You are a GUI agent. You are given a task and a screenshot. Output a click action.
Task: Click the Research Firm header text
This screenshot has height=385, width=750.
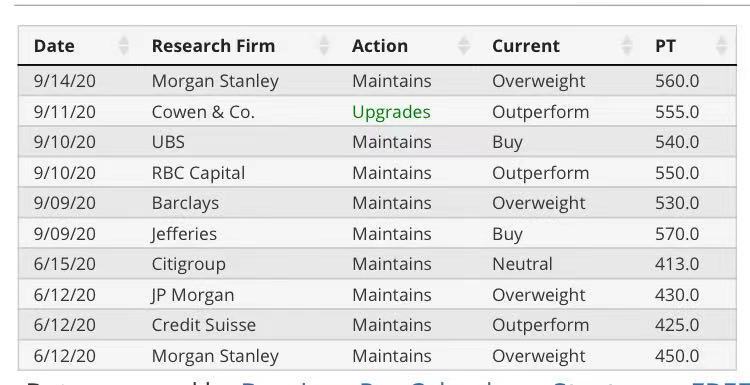click(x=213, y=46)
